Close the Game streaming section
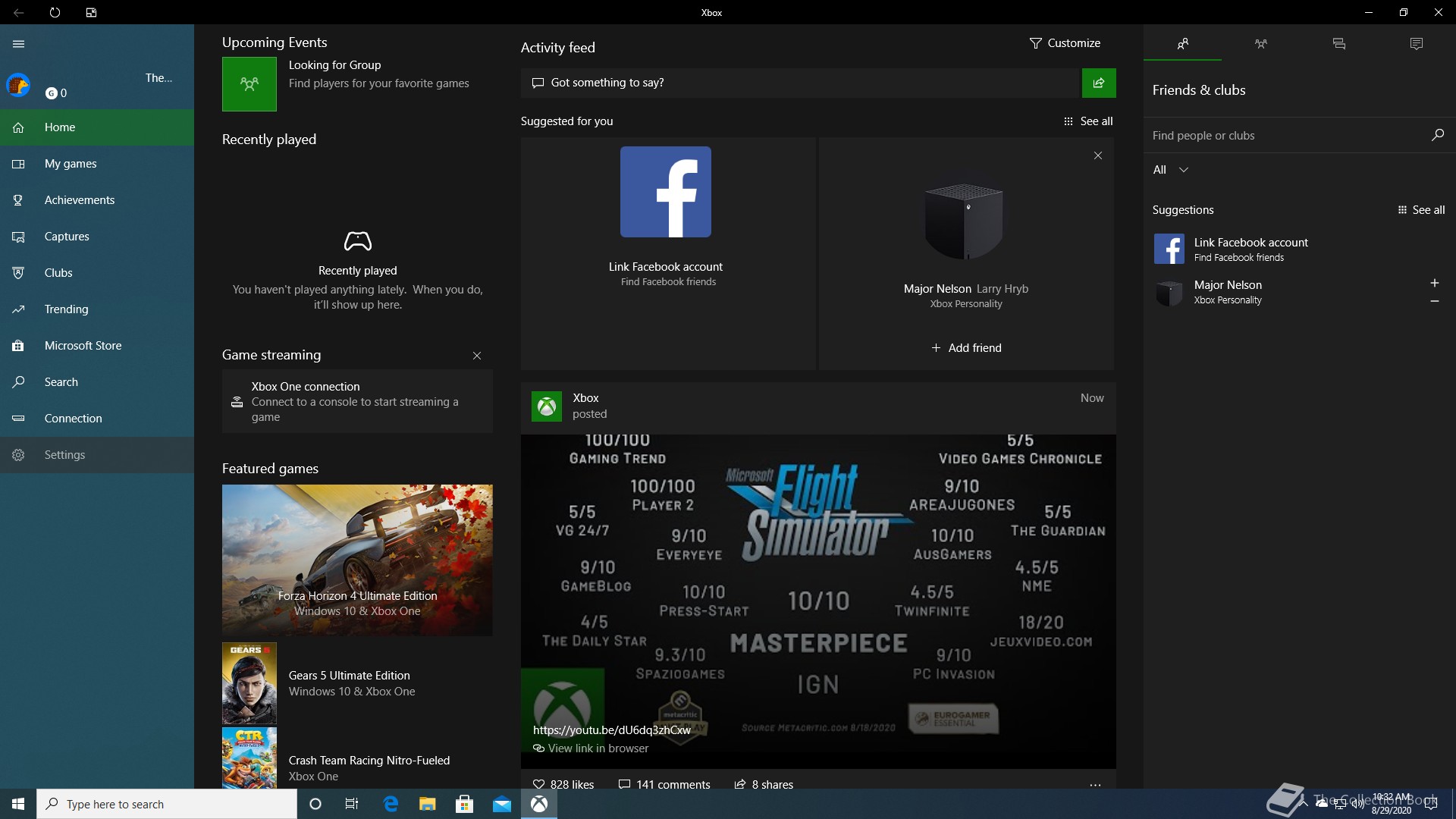Screen dimensions: 1456x819 pos(477,356)
